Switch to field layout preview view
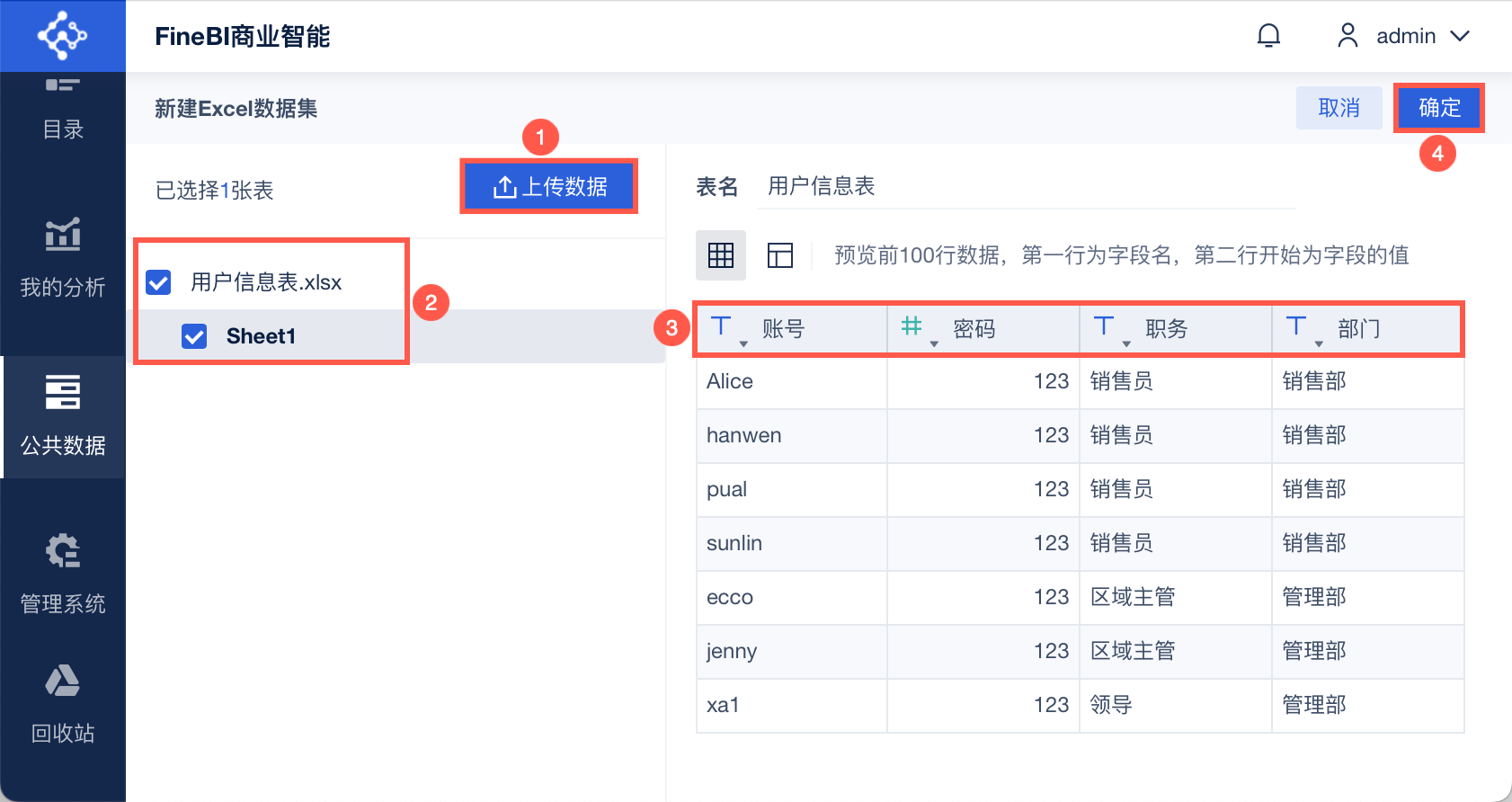Screen dimensions: 1512x802 pos(780,255)
